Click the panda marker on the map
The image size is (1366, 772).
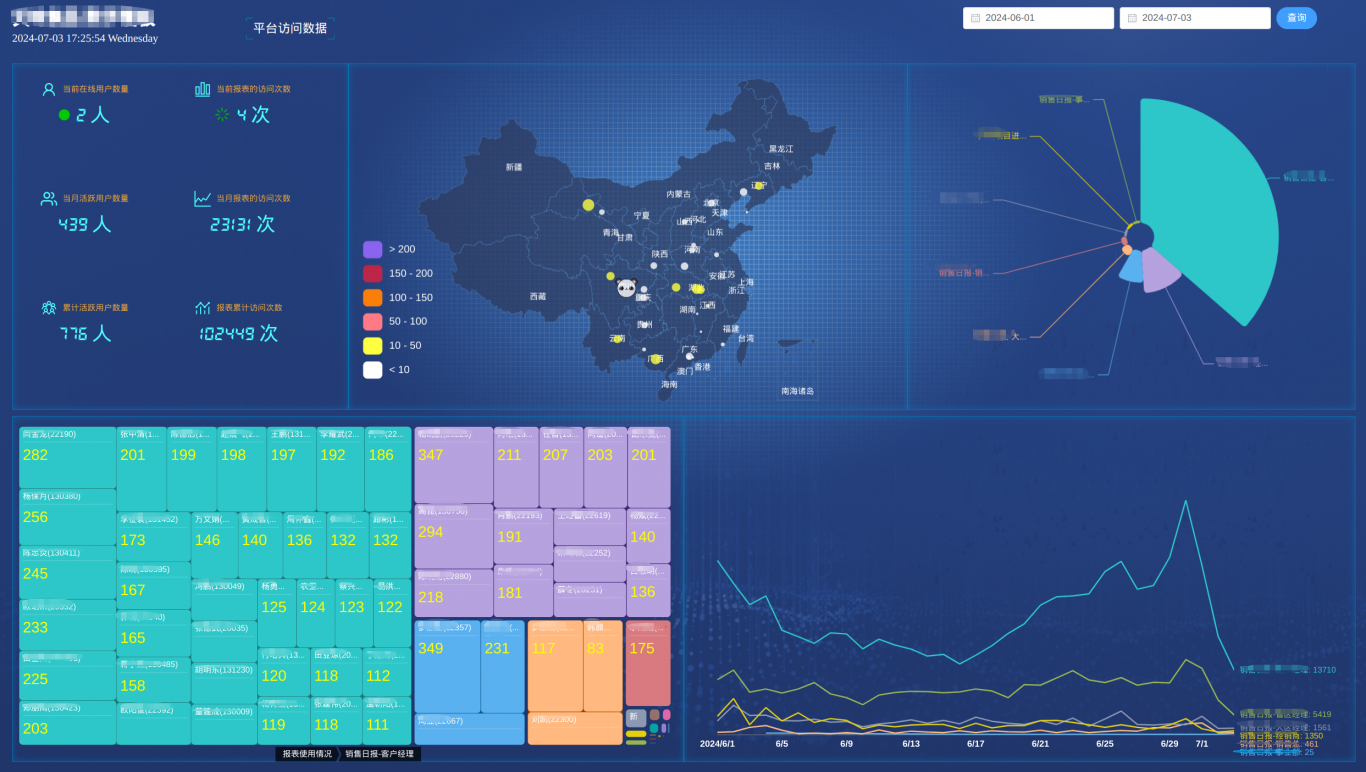627,288
